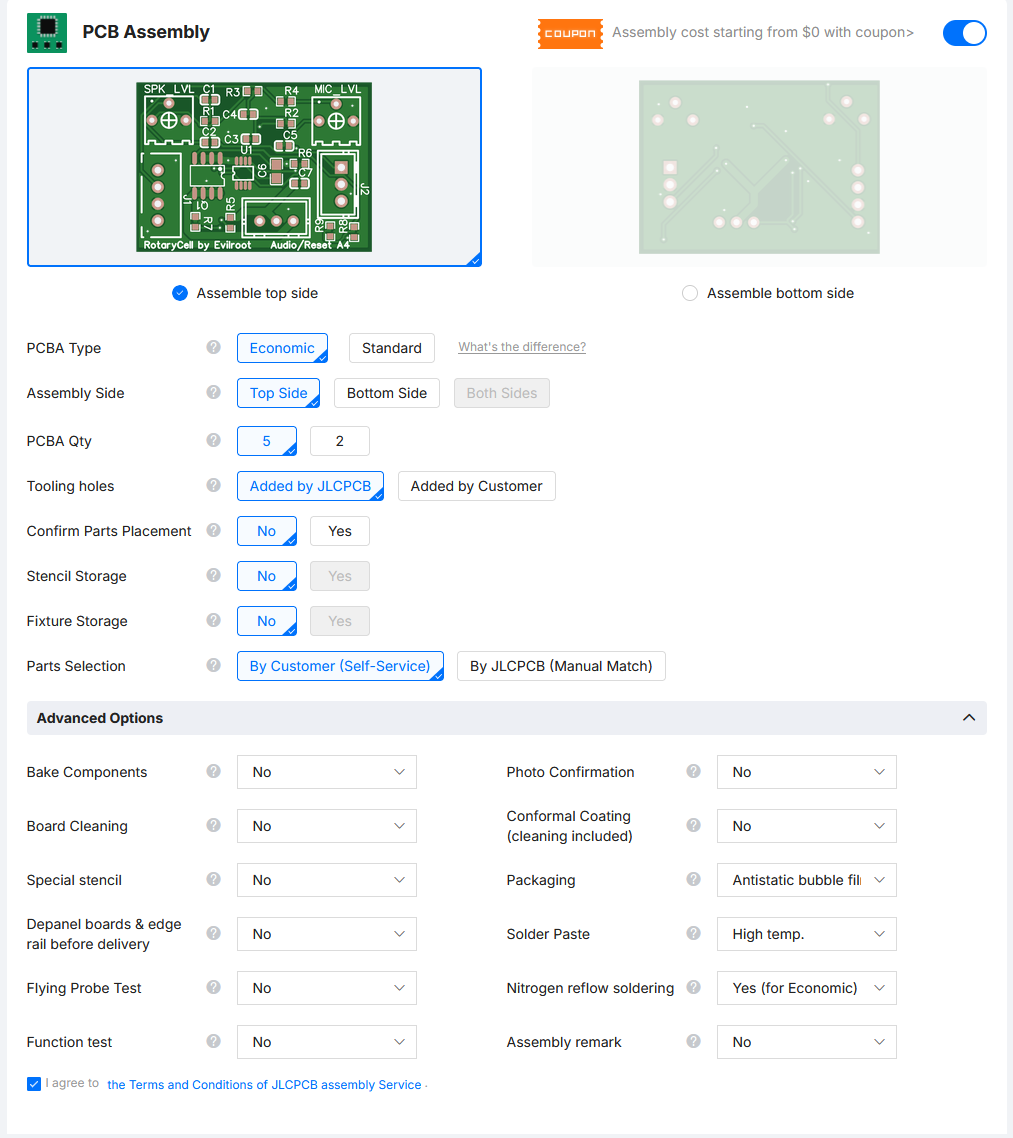This screenshot has width=1013, height=1138.
Task: Open Packaging dropdown showing Antistatic bubble film
Action: (x=807, y=880)
